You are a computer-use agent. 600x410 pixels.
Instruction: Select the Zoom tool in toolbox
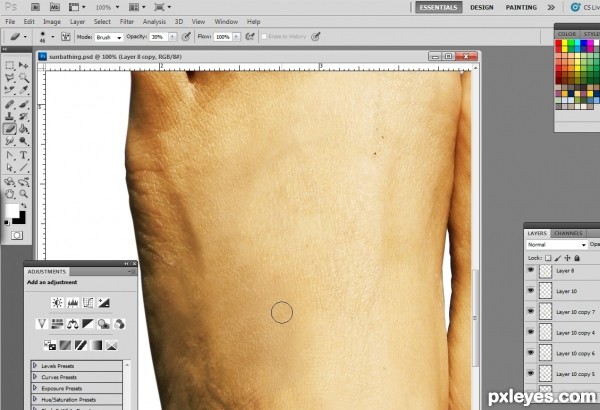tap(23, 194)
